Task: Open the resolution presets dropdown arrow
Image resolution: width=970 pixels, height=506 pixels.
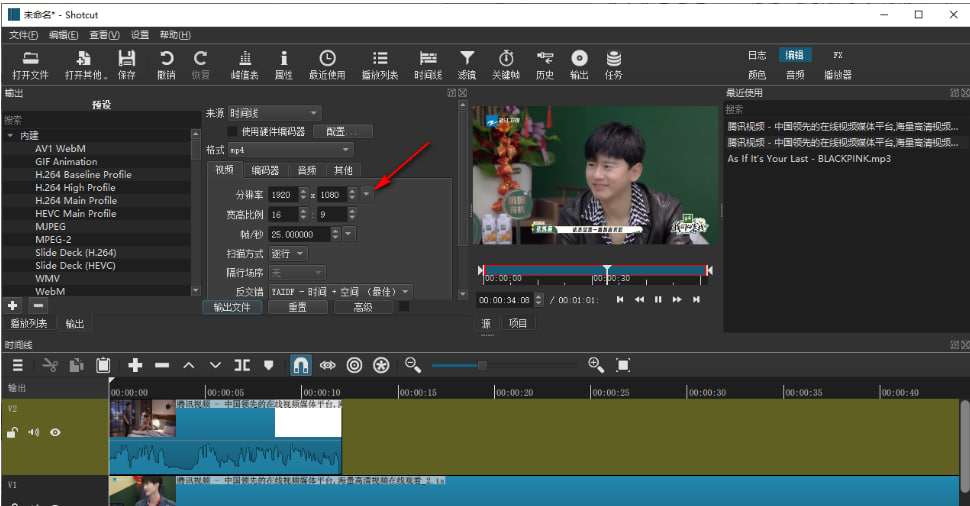Action: (367, 194)
